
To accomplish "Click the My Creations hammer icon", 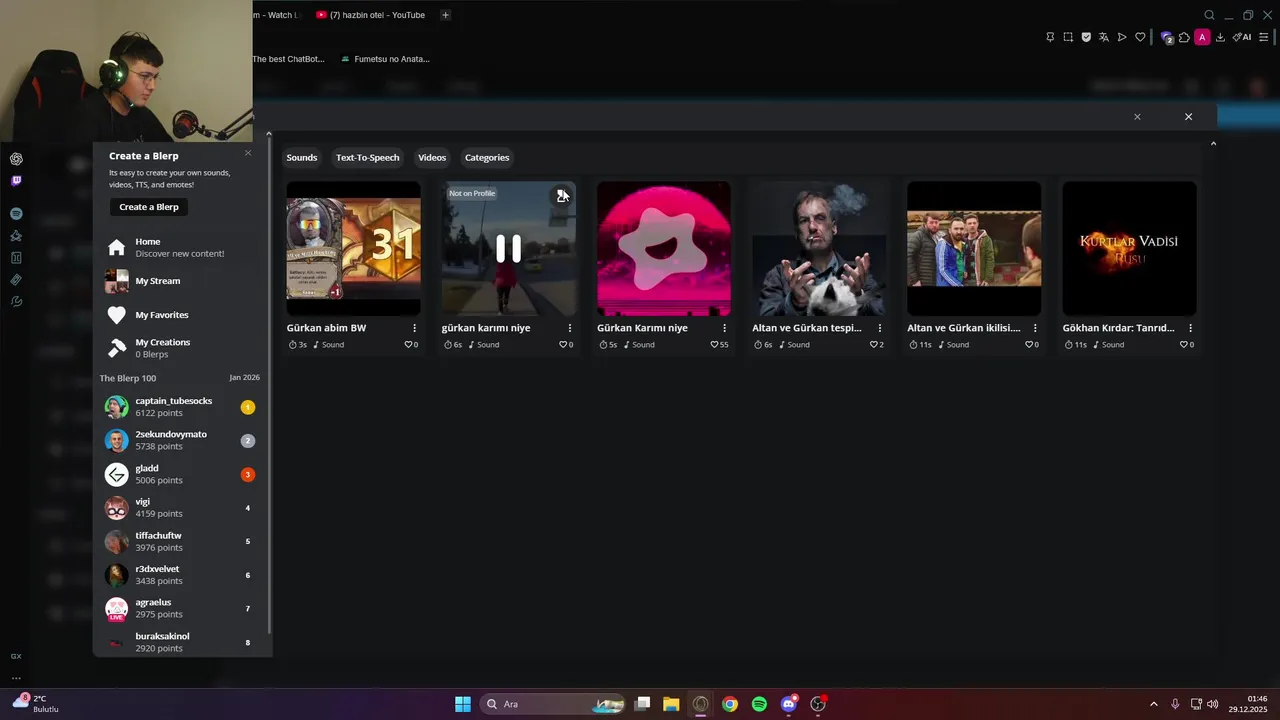I will (x=117, y=348).
